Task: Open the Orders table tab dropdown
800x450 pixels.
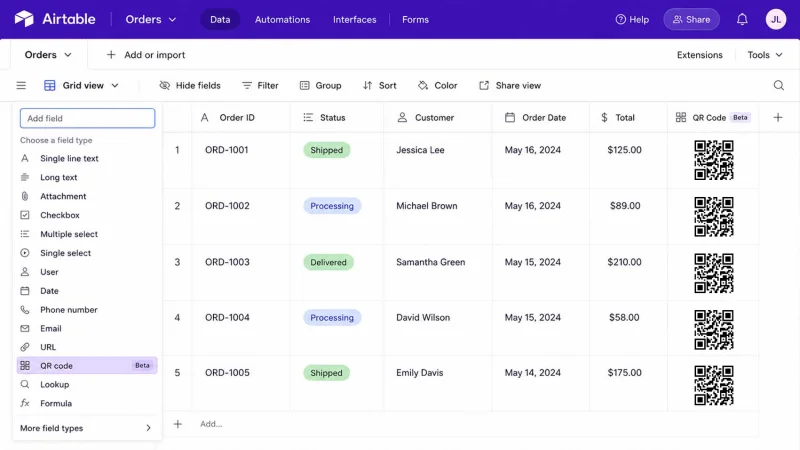Action: click(x=48, y=55)
